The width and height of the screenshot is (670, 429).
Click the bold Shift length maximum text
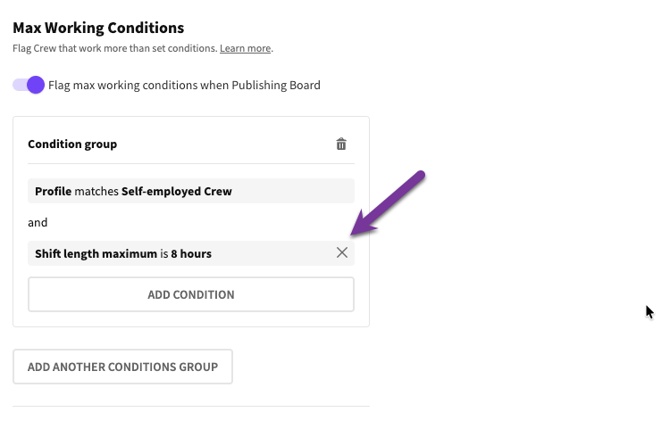95,254
